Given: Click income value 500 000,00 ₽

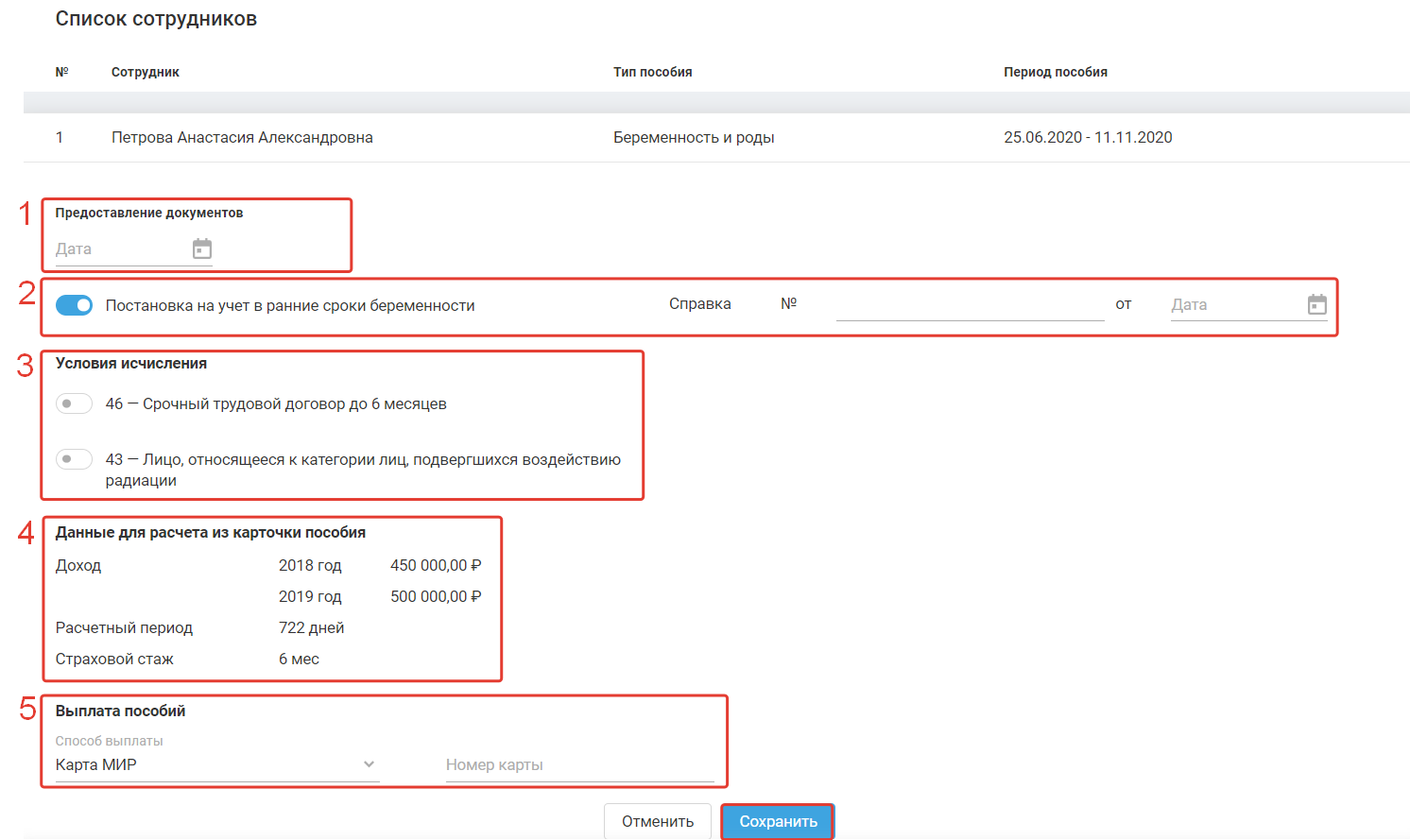Looking at the screenshot, I should pyautogui.click(x=436, y=597).
